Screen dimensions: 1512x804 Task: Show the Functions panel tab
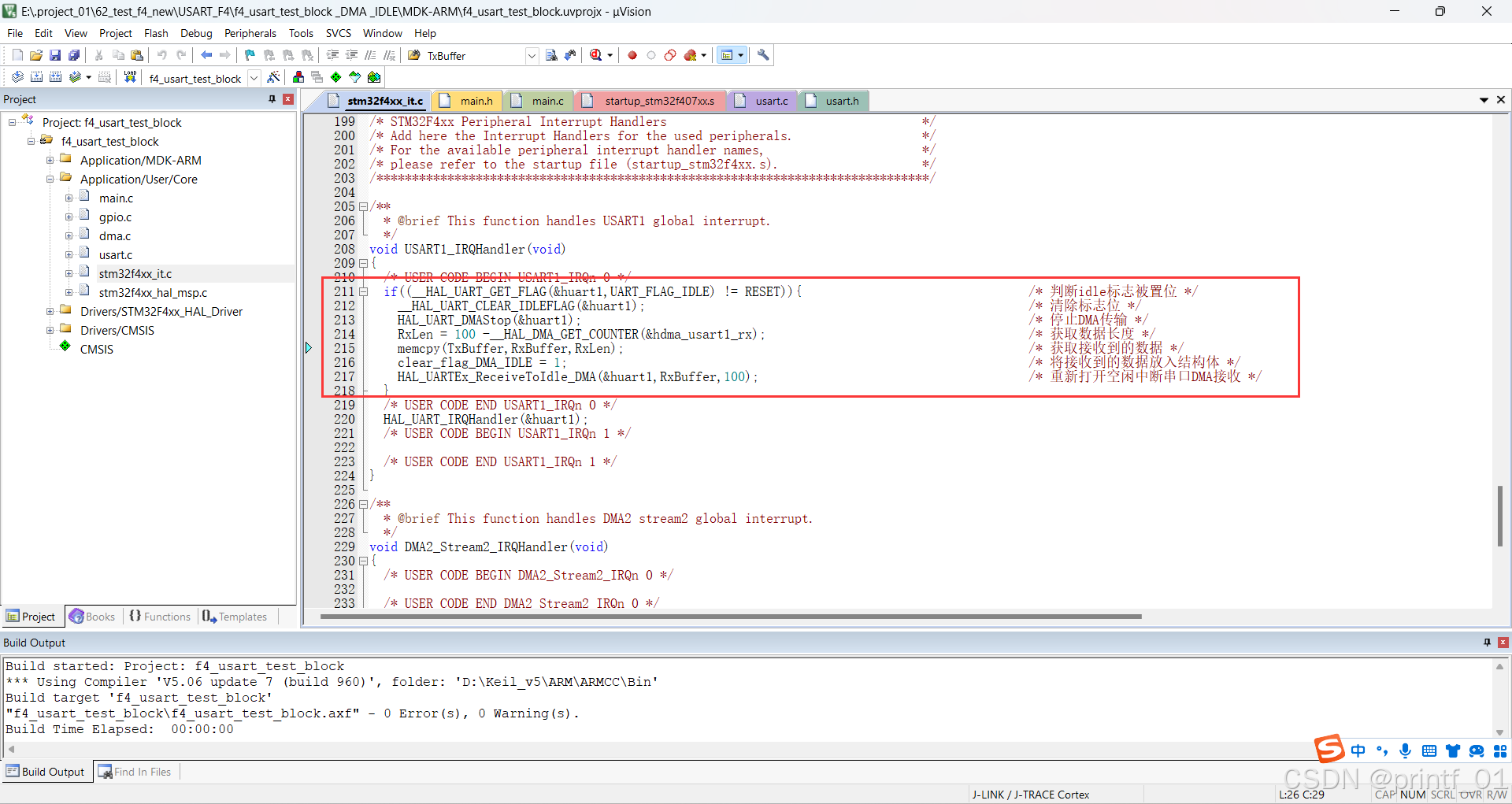click(160, 617)
